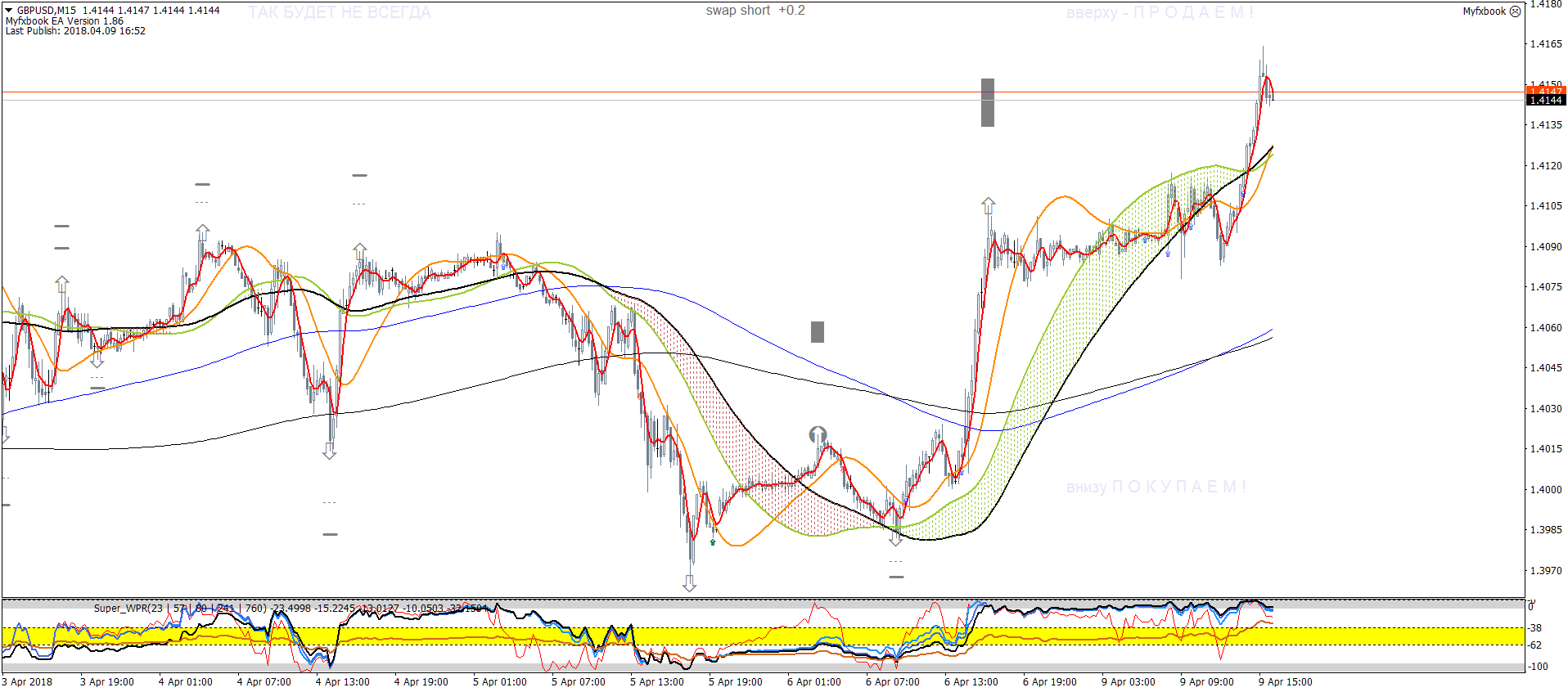Image resolution: width=1568 pixels, height=692 pixels.
Task: Click the small teal arrow near 5 Apr 19:00
Action: click(713, 542)
